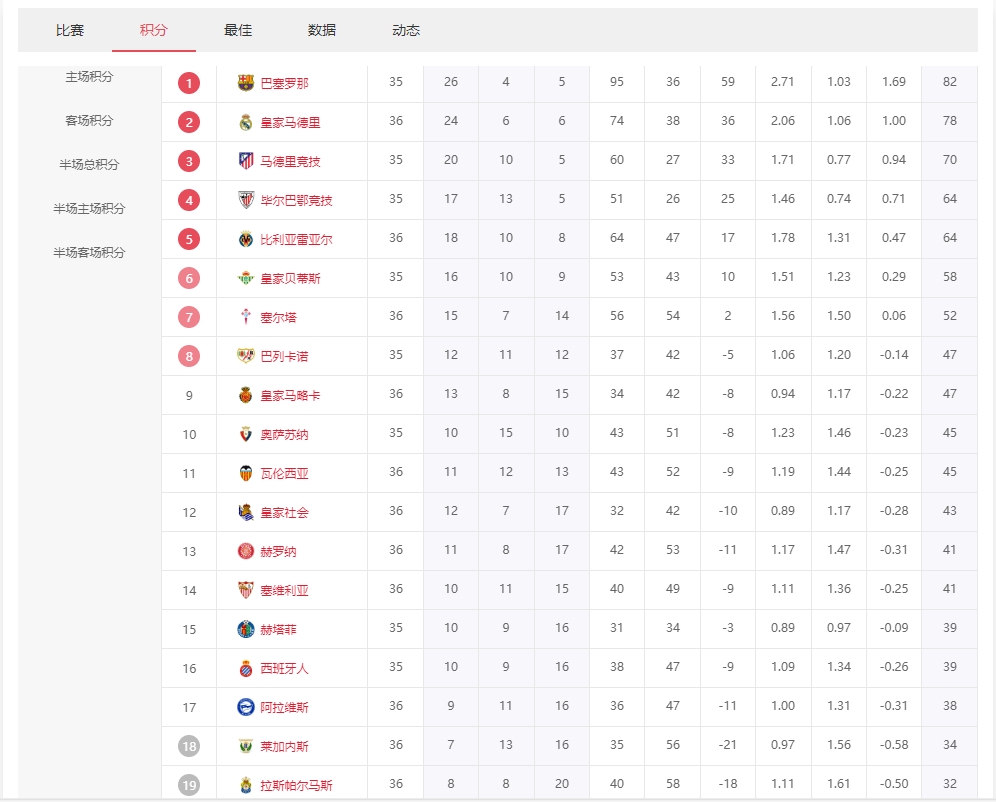The width and height of the screenshot is (996, 802).
Task: Click the Athletic Bilbao crest icon
Action: 246,200
